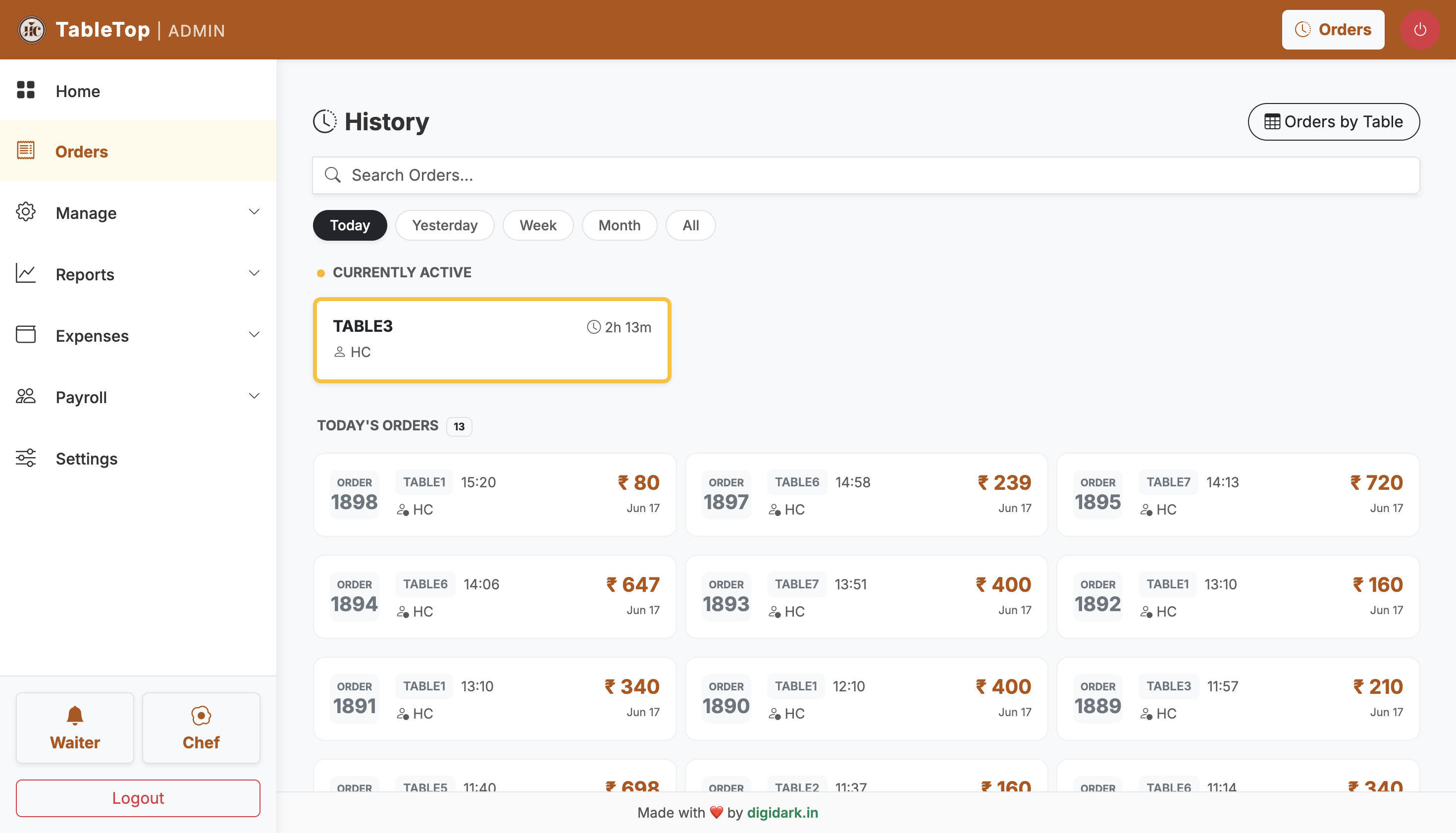Click the Orders receipt icon in sidebar
Viewport: 1456px width, 833px height.
(26, 151)
